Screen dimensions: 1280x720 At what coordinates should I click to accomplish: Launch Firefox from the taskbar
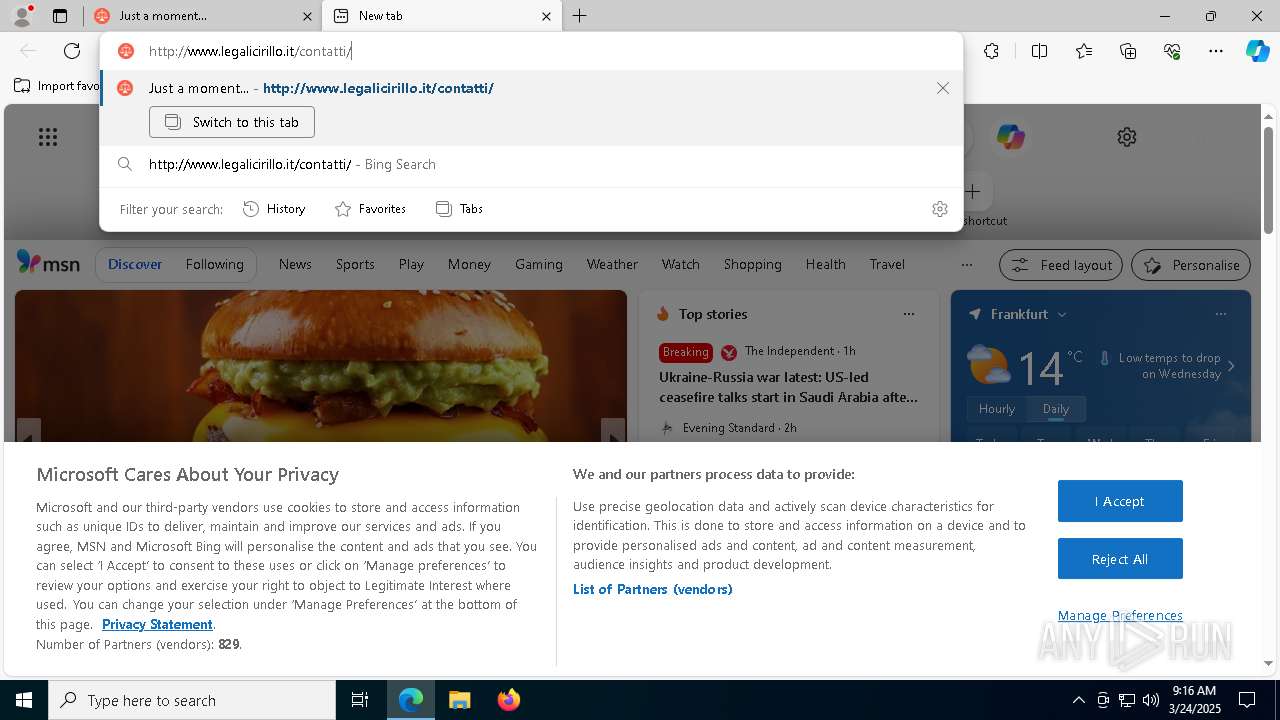coord(508,700)
